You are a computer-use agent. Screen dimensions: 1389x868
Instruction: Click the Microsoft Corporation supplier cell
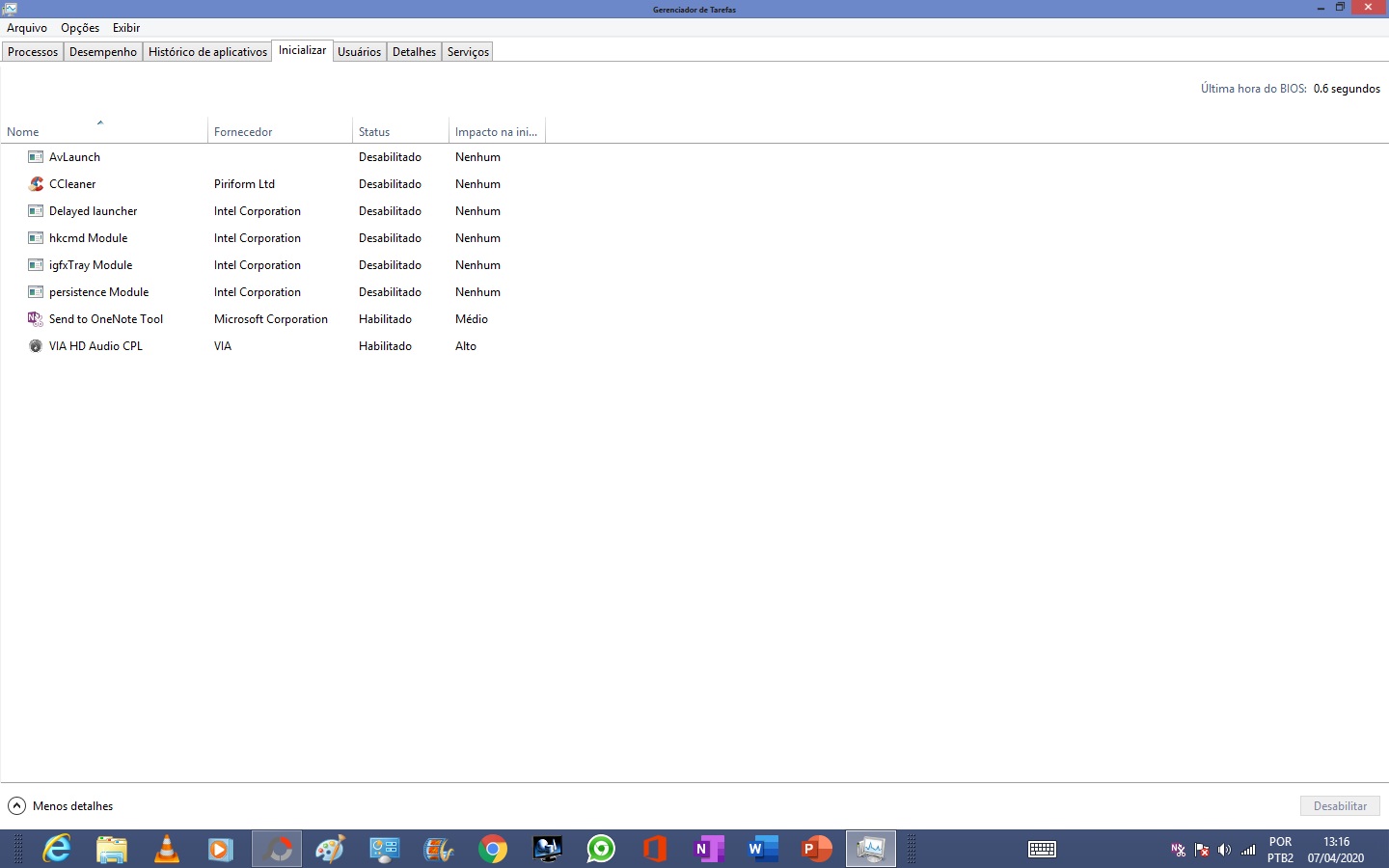click(x=271, y=319)
